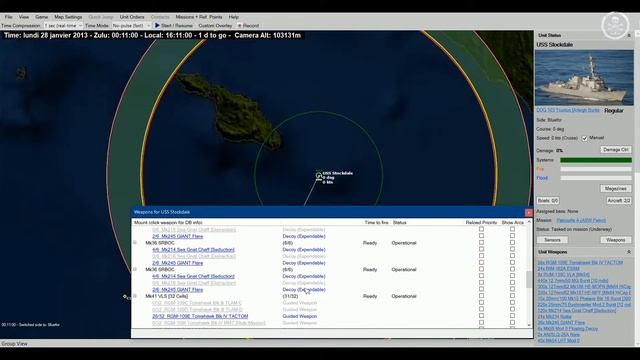Click the 2x AN/SLQ-25A Nixie link

click(558, 335)
